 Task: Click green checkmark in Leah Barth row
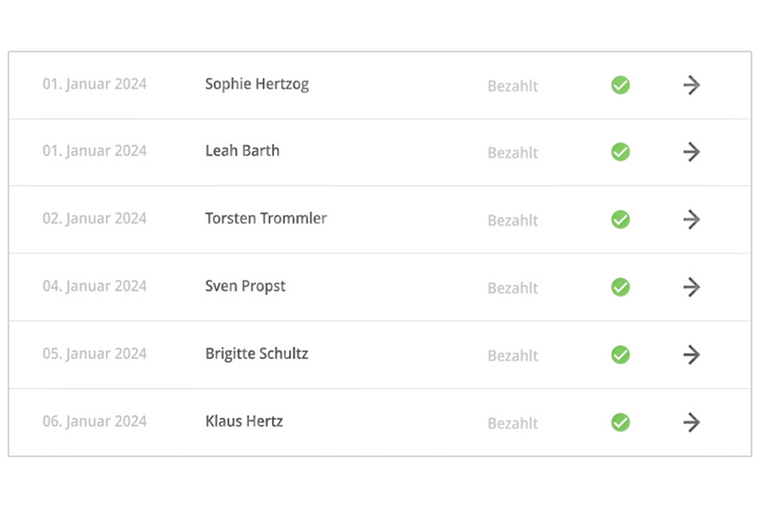click(620, 152)
